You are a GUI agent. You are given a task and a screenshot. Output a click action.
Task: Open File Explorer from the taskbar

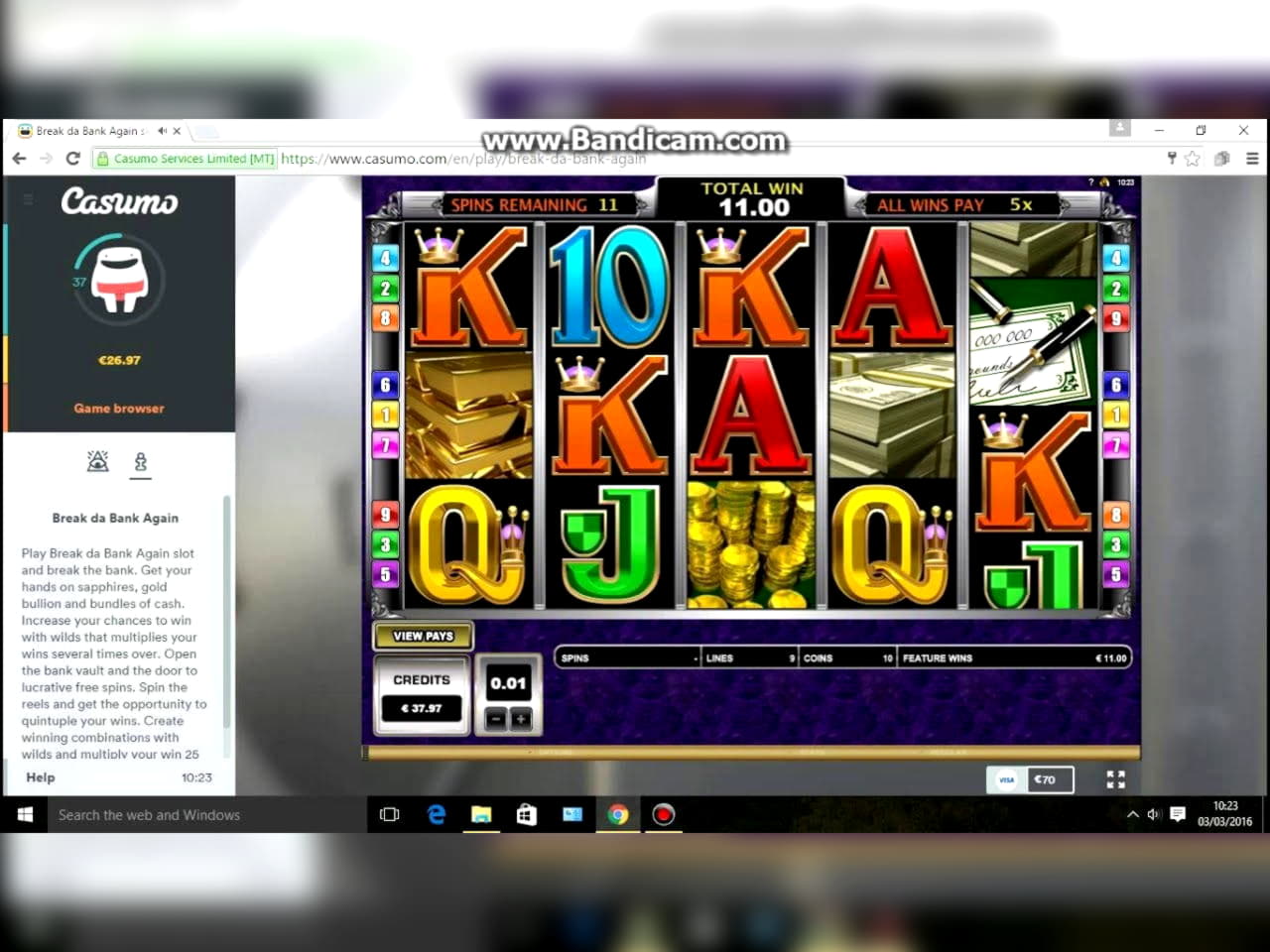tap(481, 814)
